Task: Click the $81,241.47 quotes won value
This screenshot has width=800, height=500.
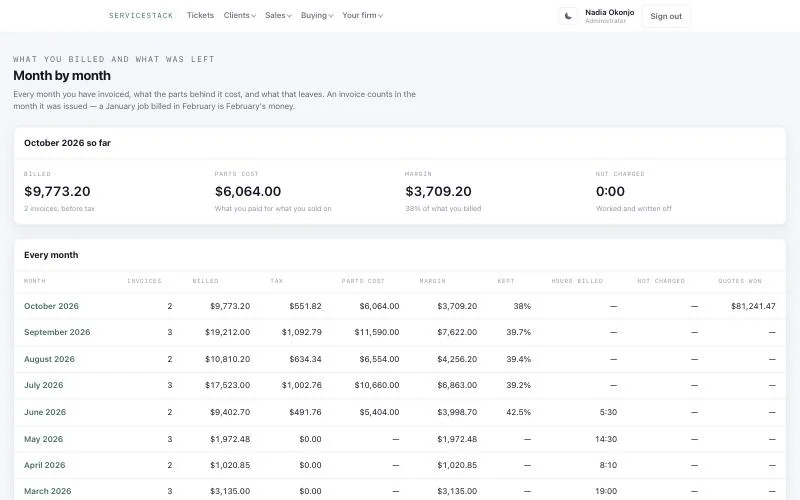Action: pos(753,306)
